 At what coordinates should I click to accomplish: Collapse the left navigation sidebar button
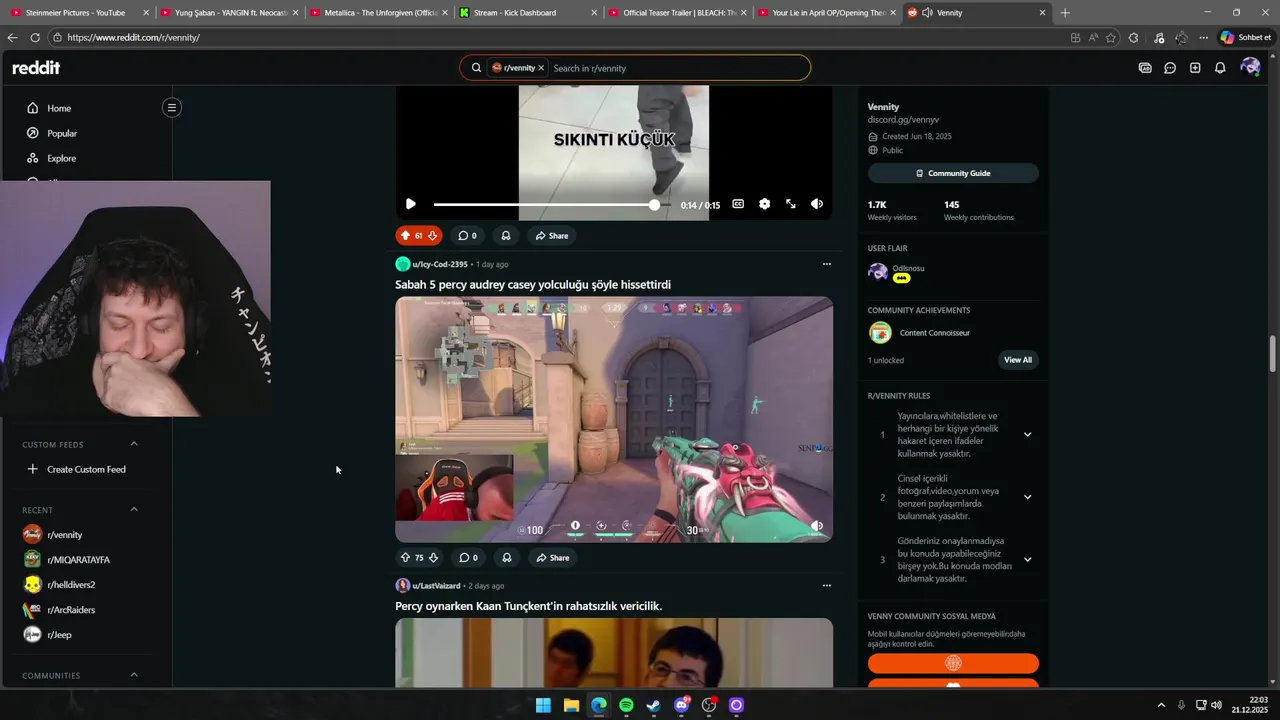[172, 107]
